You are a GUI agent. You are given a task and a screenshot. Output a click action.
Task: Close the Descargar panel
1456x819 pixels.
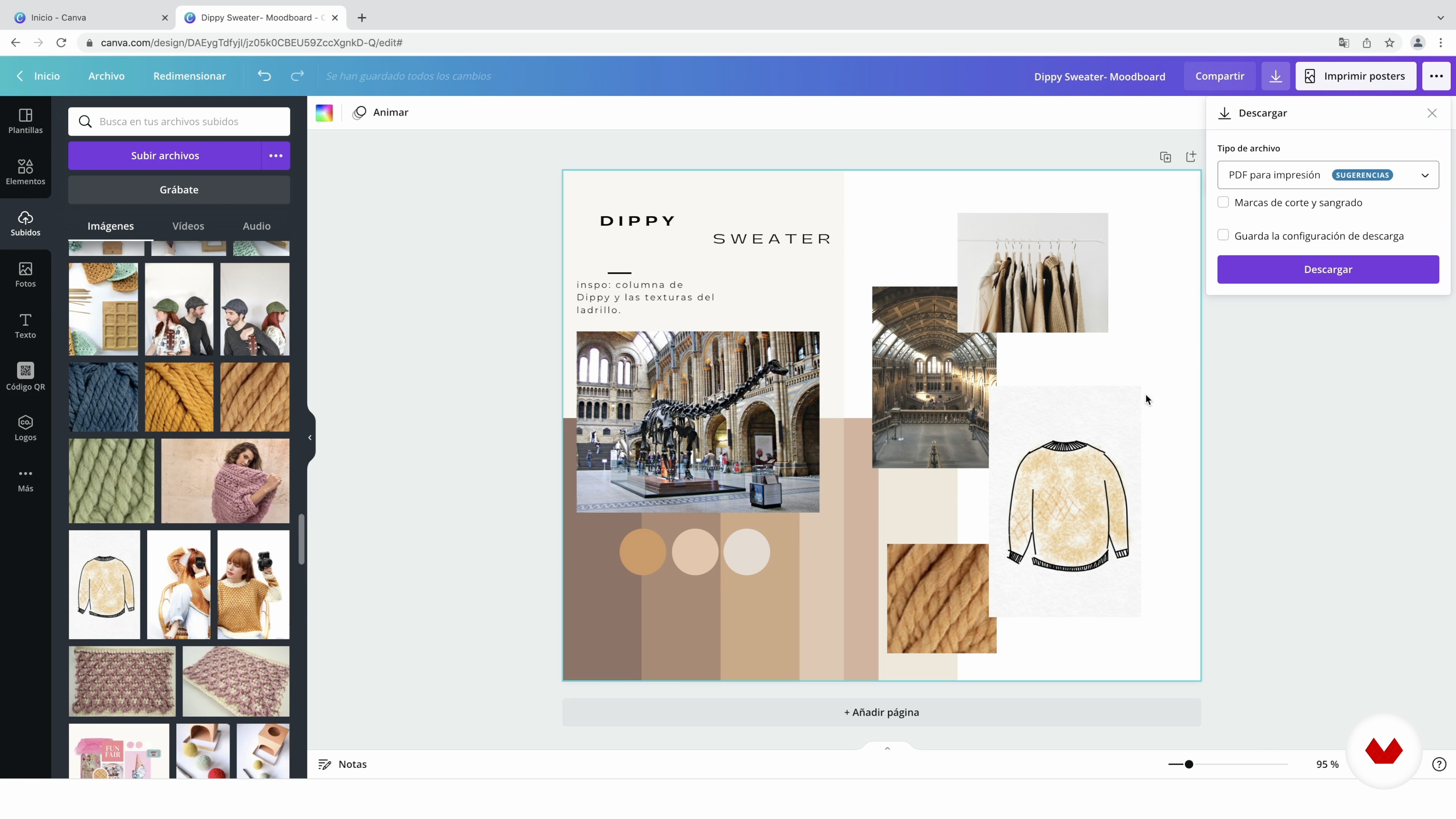pos(1432,113)
